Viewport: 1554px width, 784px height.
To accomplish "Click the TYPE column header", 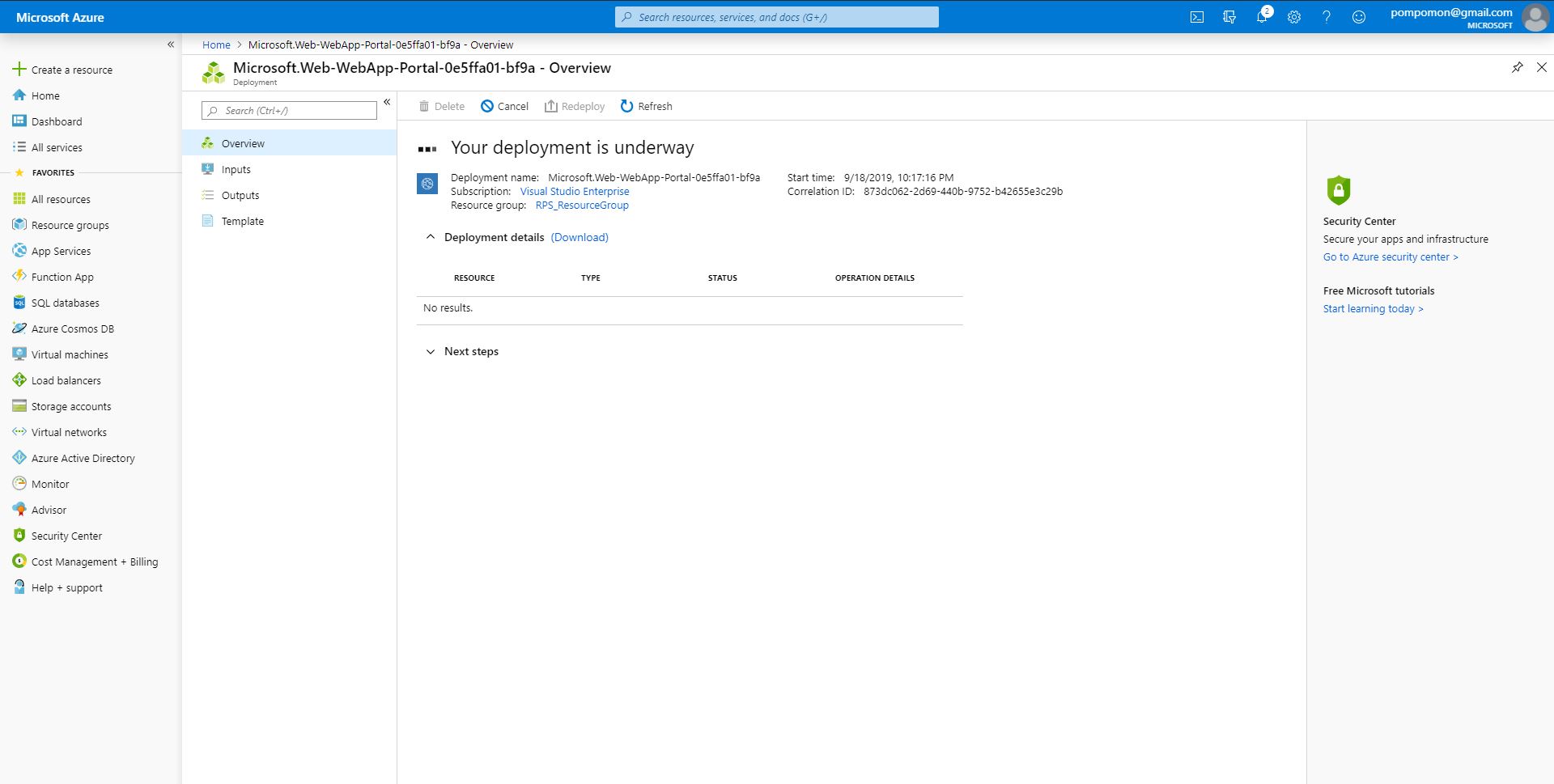I will click(x=590, y=278).
